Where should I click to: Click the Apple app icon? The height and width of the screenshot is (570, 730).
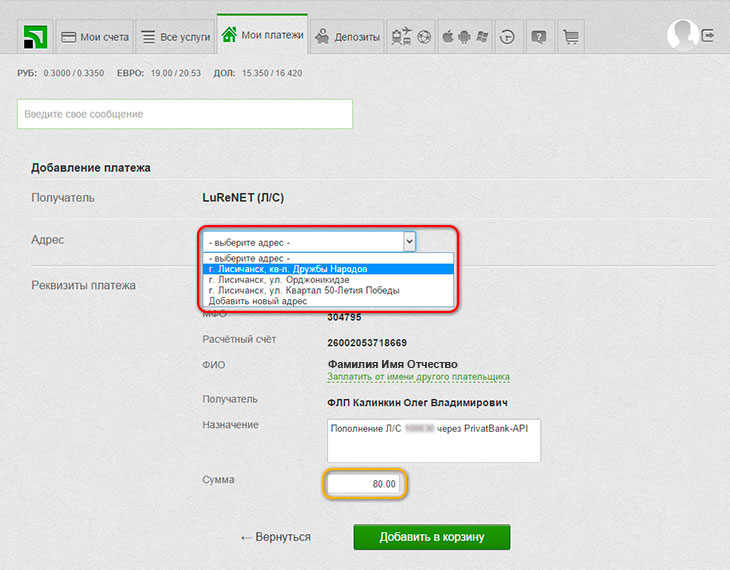point(448,36)
